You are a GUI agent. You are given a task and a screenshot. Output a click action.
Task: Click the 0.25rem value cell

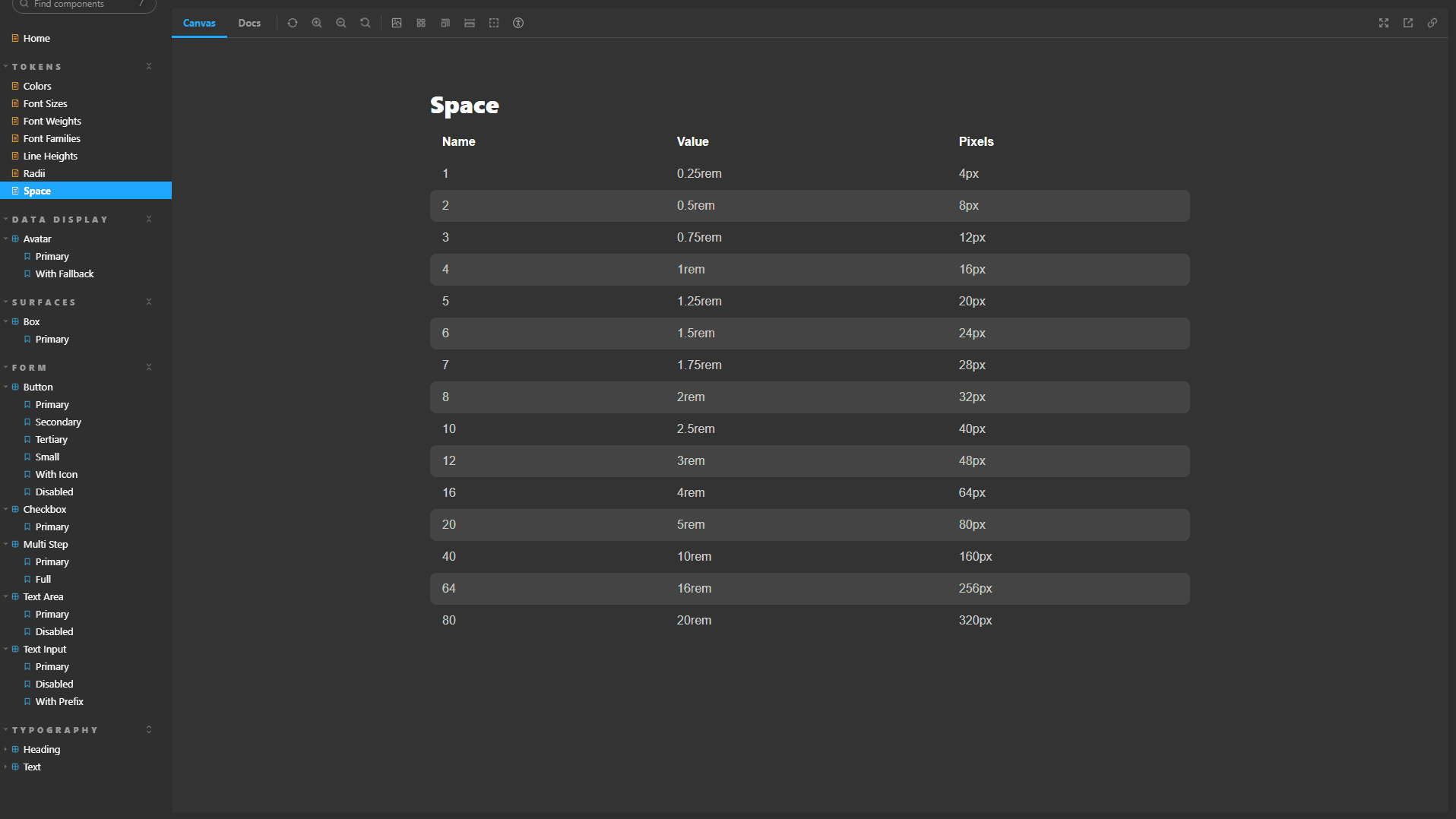(x=699, y=173)
